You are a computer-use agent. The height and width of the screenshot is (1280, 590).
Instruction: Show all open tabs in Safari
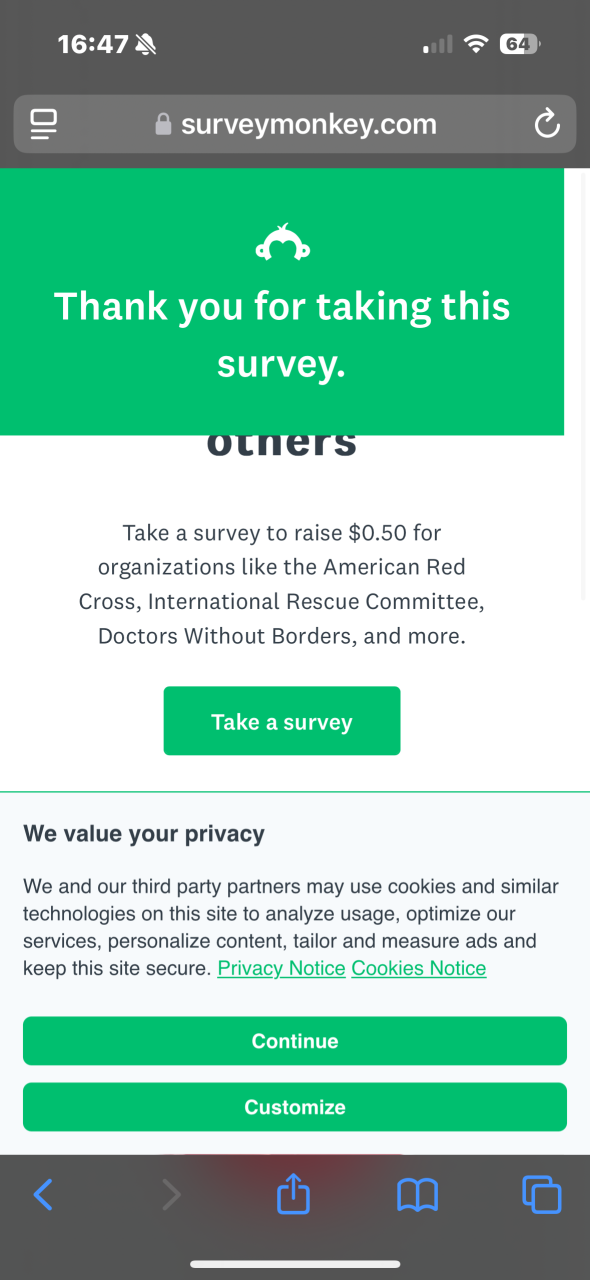542,1194
